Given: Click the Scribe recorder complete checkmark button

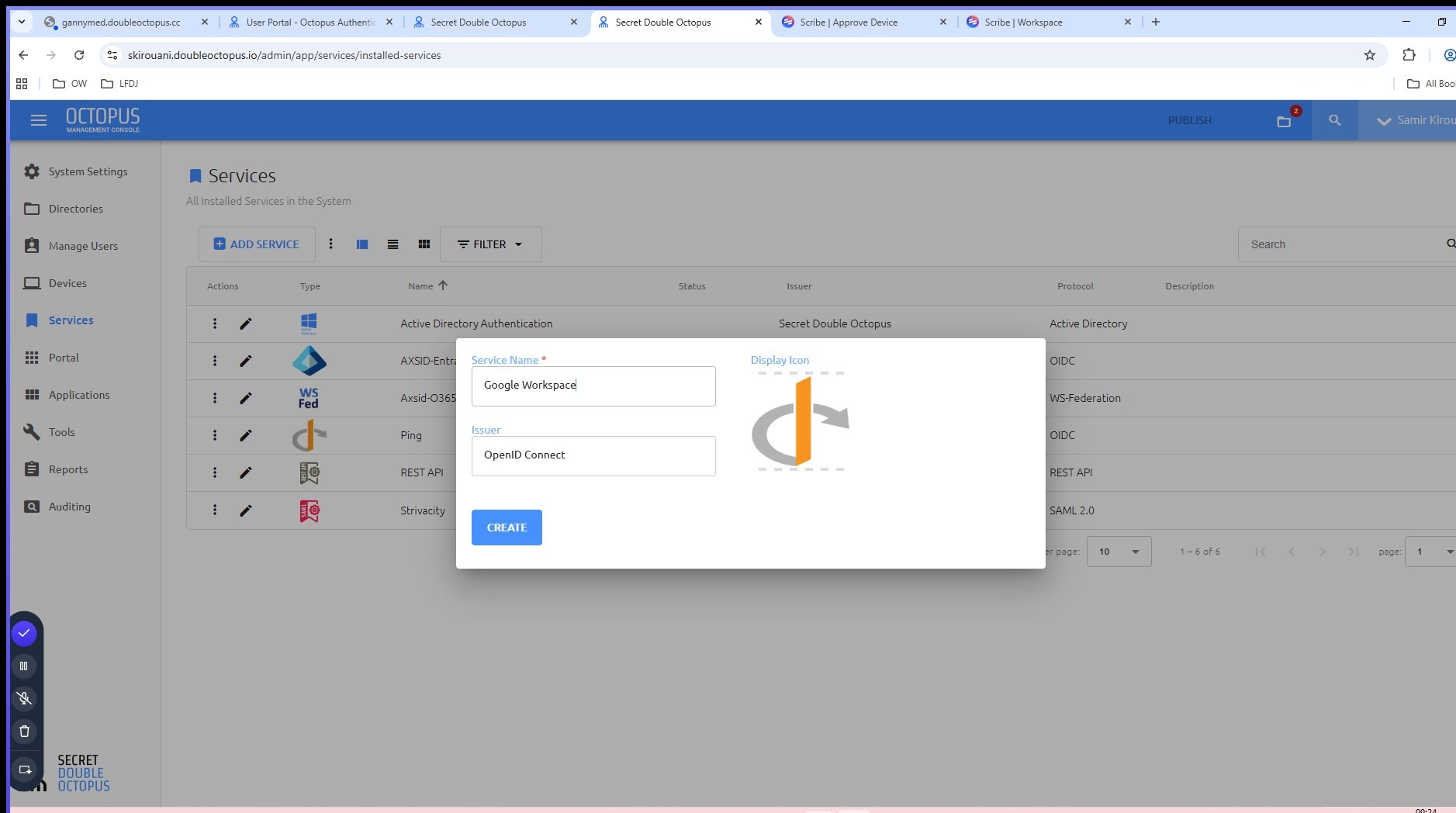Looking at the screenshot, I should click(24, 634).
